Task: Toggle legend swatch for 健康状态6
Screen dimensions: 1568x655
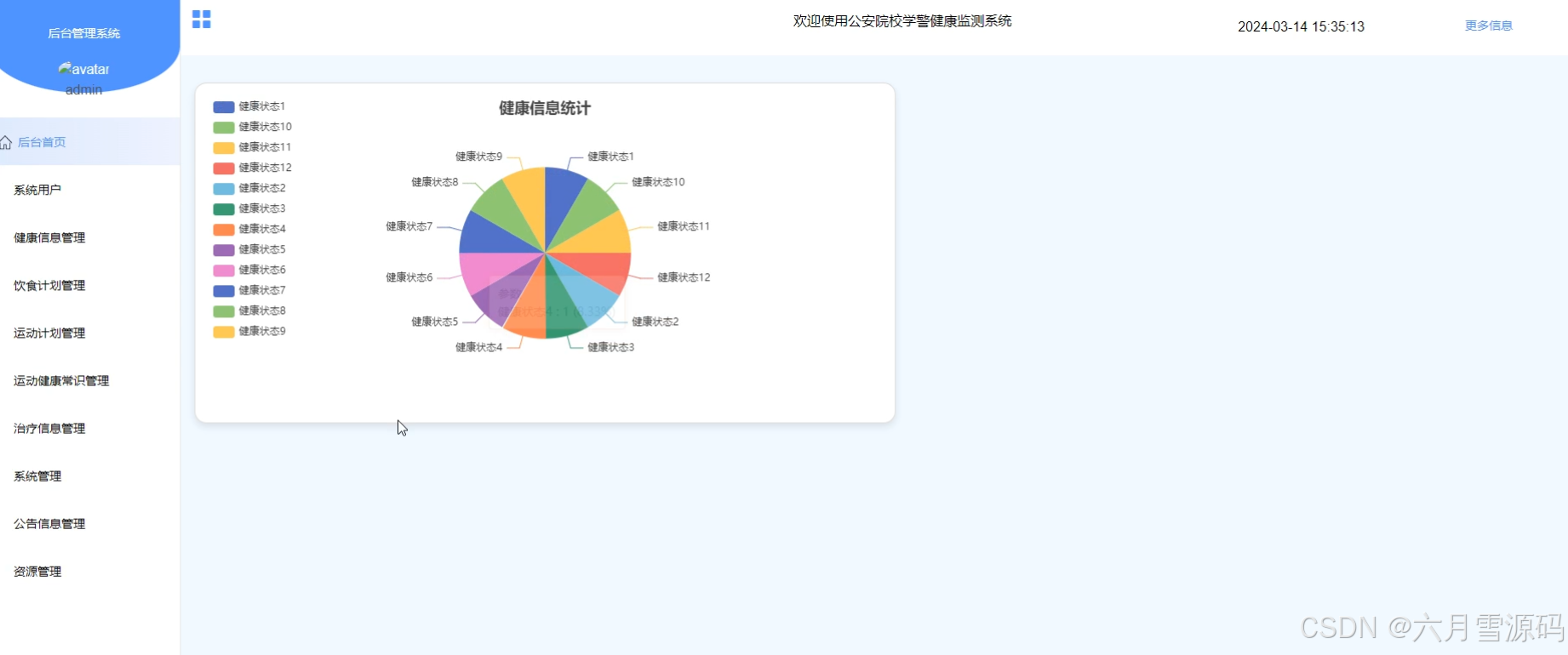Action: coord(224,271)
